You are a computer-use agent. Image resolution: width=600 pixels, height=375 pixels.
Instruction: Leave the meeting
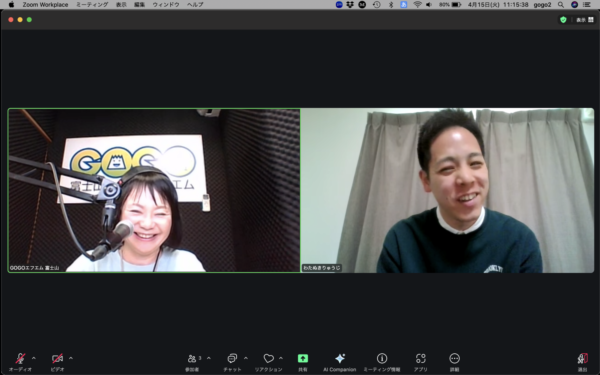[x=582, y=362]
